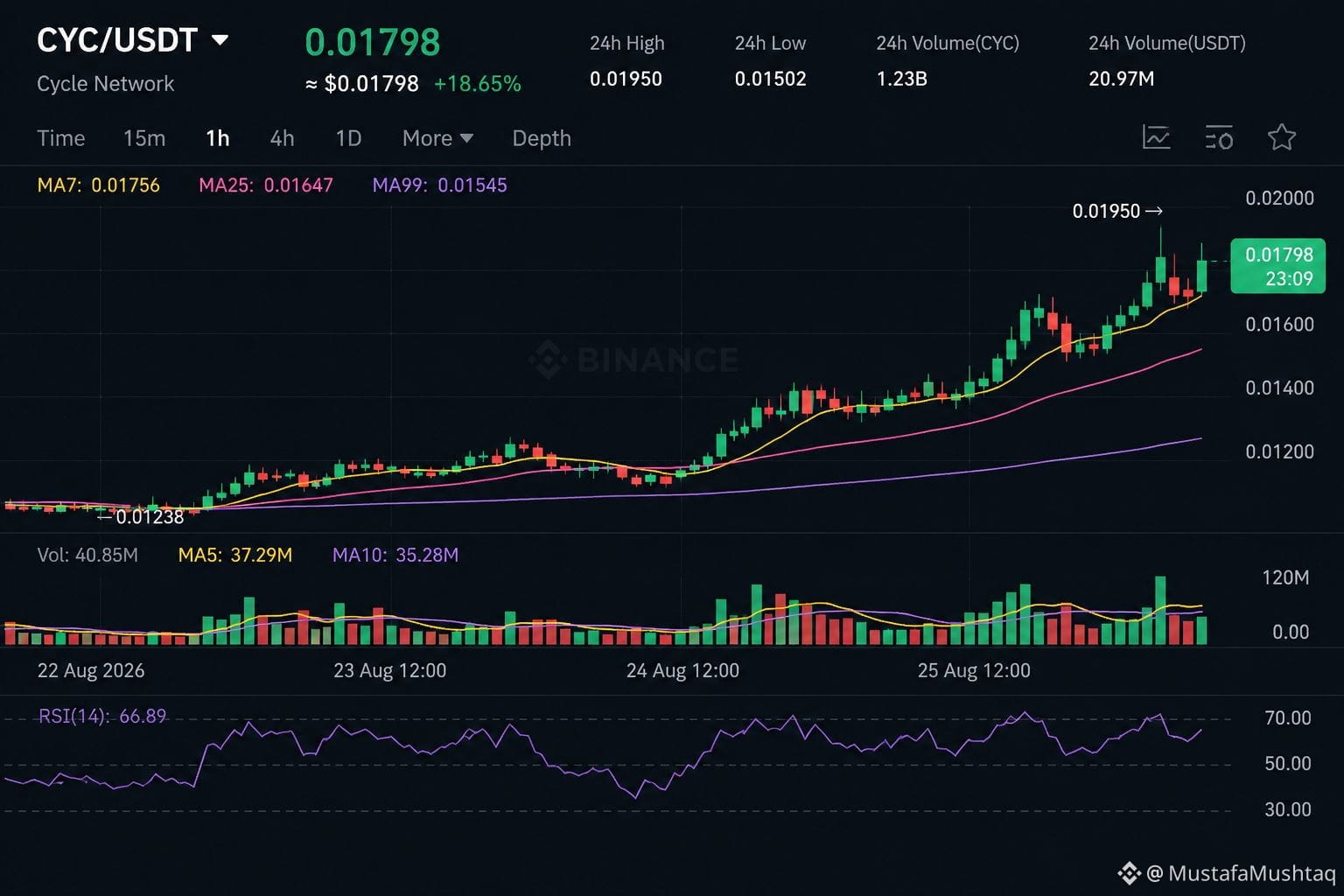Click the 0.01600 price axis label
This screenshot has width=1344, height=896.
point(1279,325)
